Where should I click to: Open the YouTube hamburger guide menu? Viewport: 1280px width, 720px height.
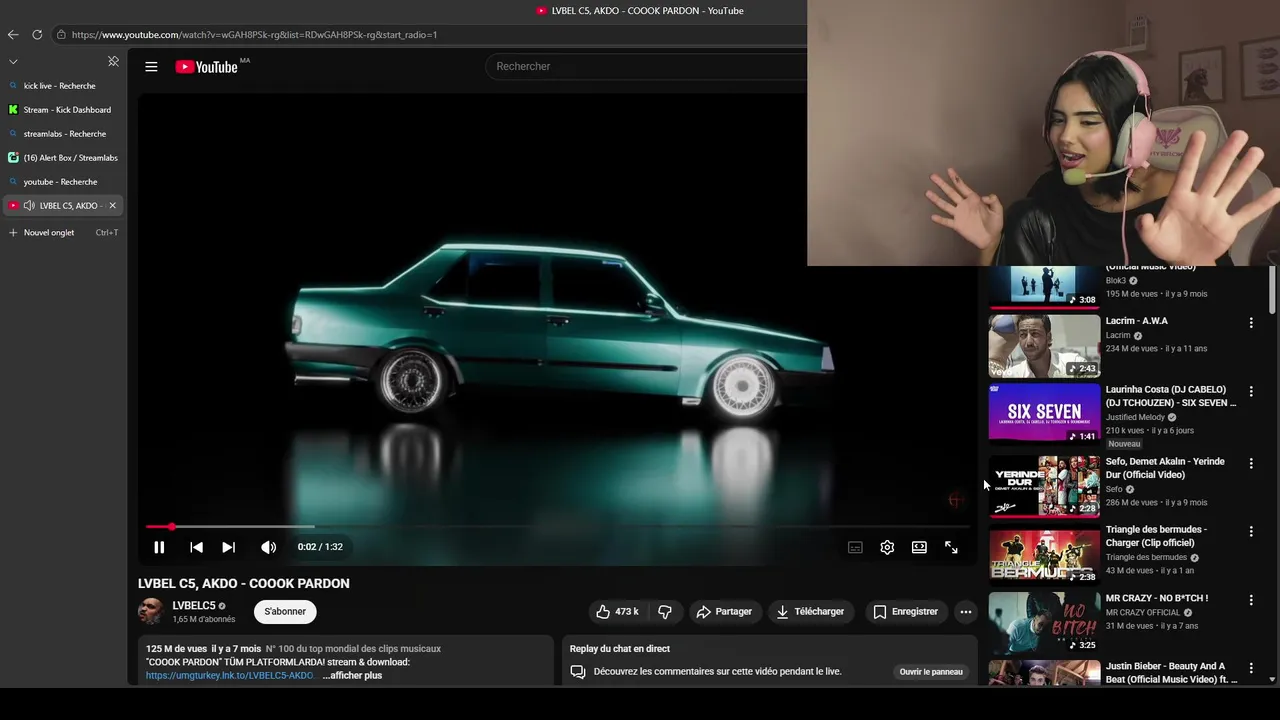pyautogui.click(x=151, y=67)
